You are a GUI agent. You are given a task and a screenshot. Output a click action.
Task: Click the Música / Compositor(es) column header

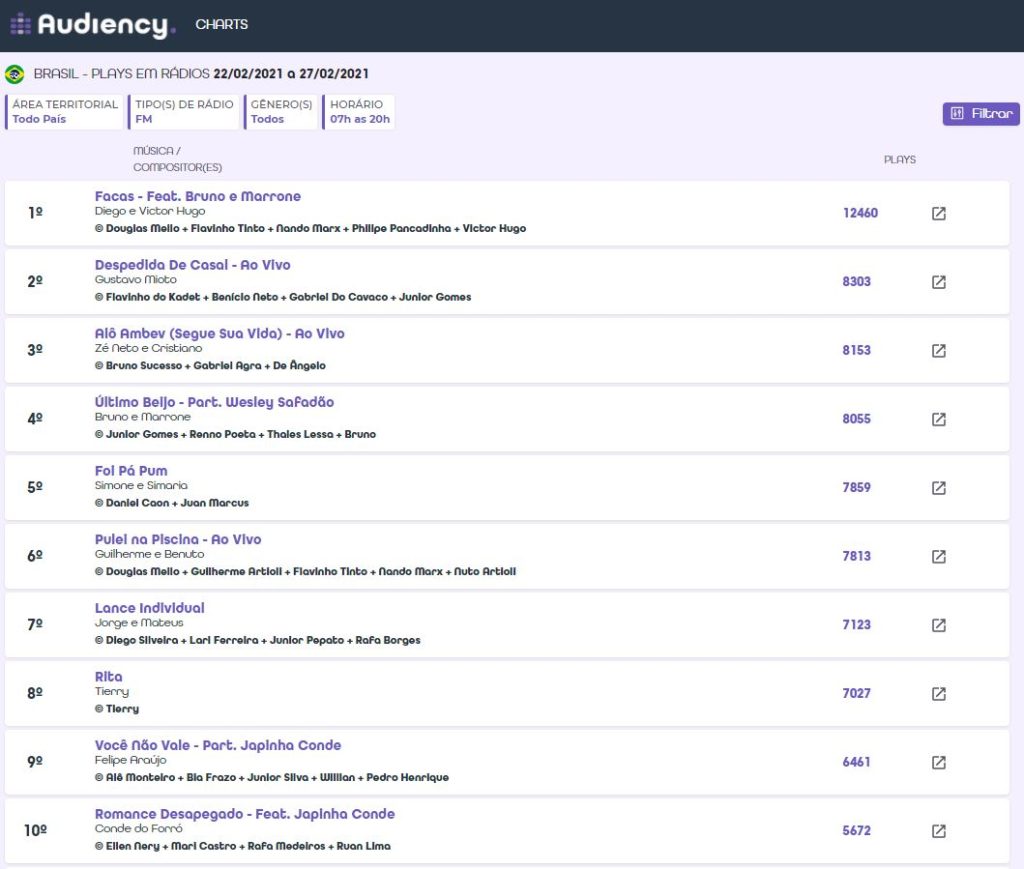click(177, 159)
